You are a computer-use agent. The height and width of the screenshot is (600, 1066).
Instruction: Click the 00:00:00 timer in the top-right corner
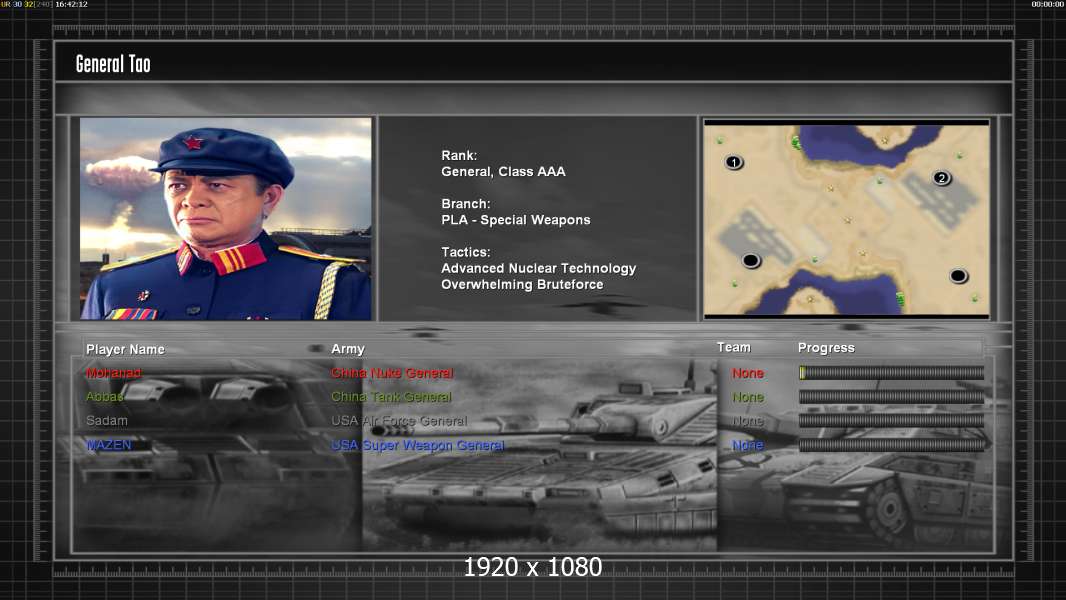pos(1047,4)
